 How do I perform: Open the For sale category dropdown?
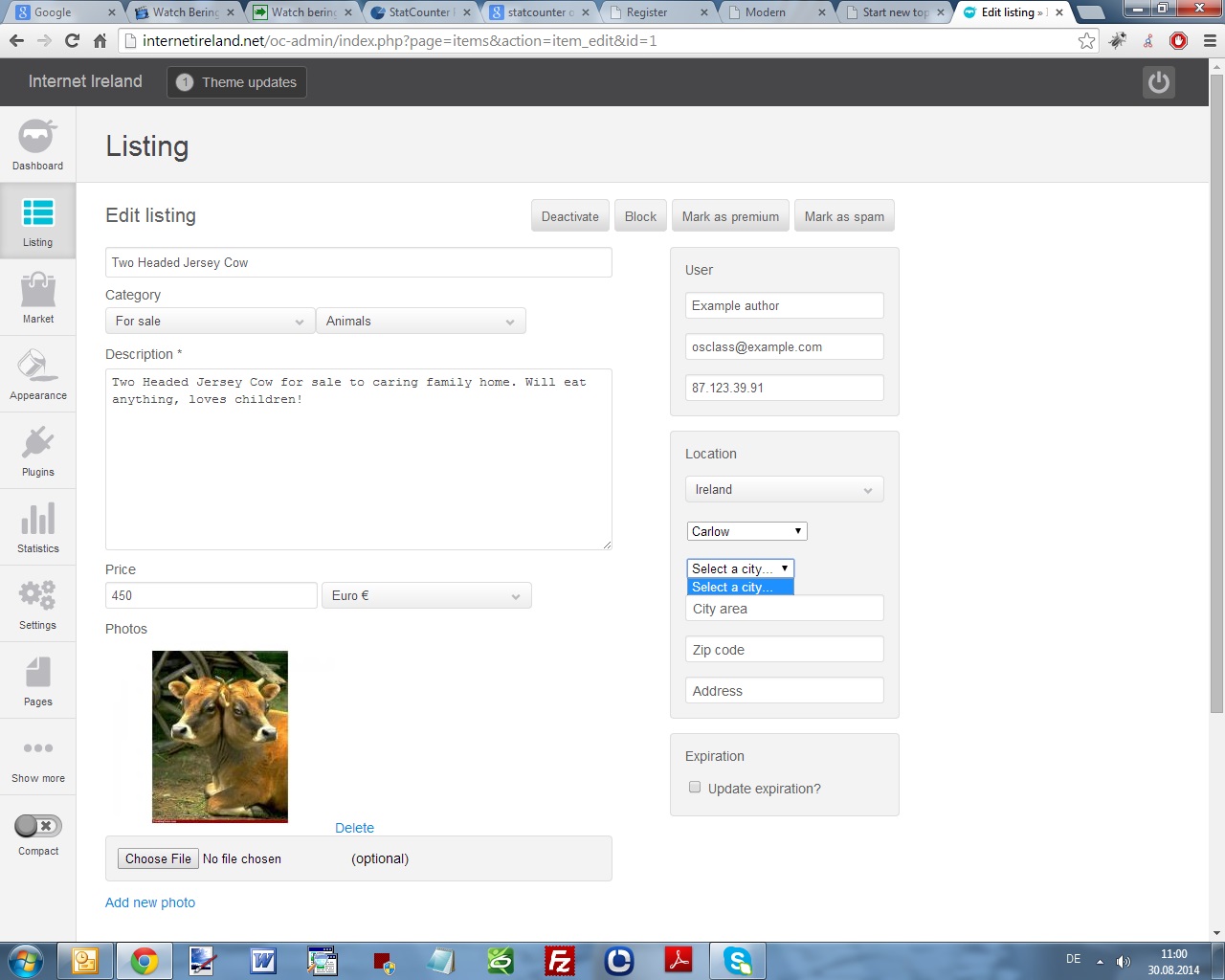[x=210, y=321]
